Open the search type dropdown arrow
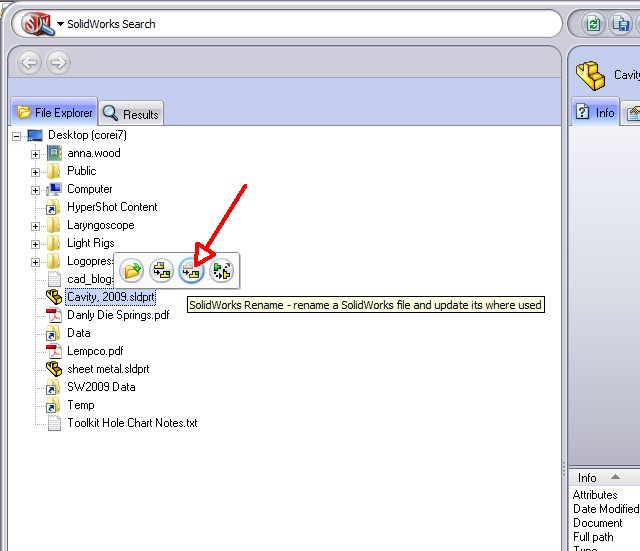The width and height of the screenshot is (640, 551). pos(60,24)
